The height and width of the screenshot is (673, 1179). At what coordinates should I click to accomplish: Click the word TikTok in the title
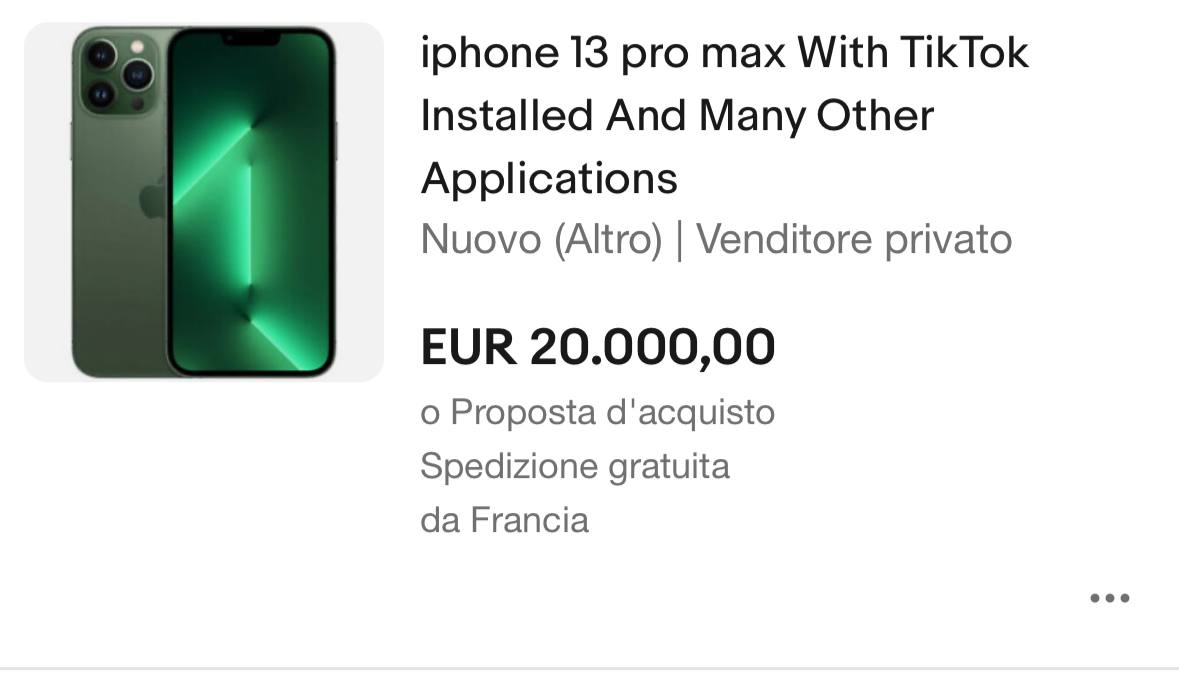point(964,53)
